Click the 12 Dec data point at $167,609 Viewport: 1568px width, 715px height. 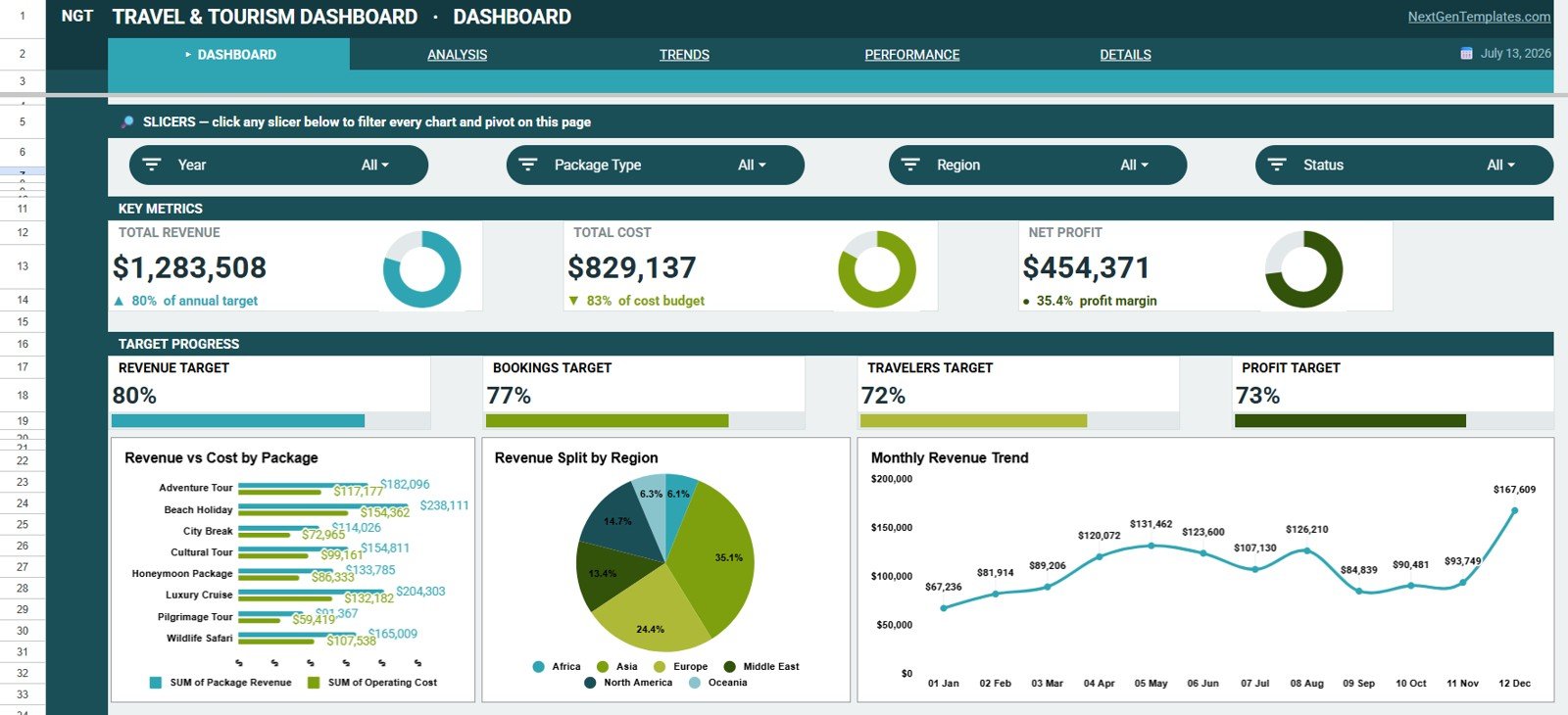pos(1514,510)
